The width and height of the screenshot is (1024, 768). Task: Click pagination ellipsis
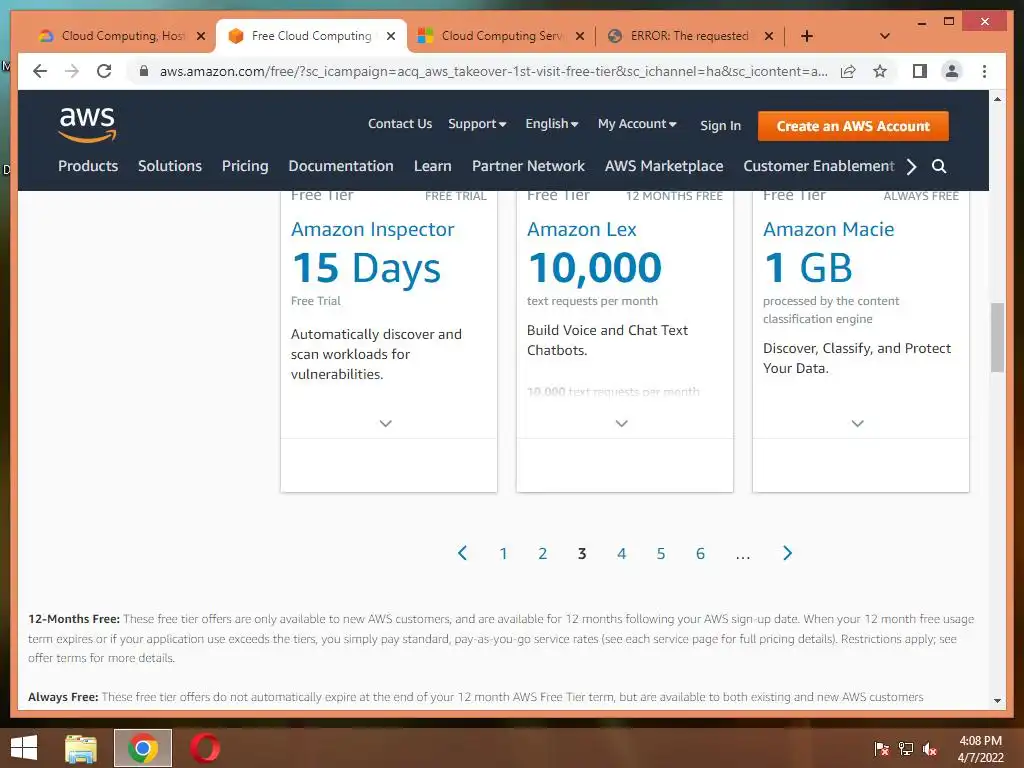(x=743, y=555)
